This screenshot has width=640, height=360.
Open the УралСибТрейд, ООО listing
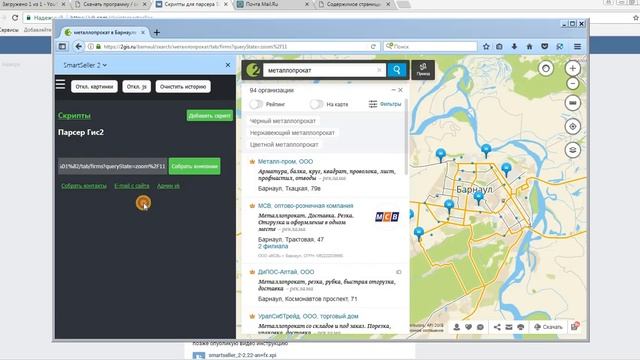click(308, 316)
